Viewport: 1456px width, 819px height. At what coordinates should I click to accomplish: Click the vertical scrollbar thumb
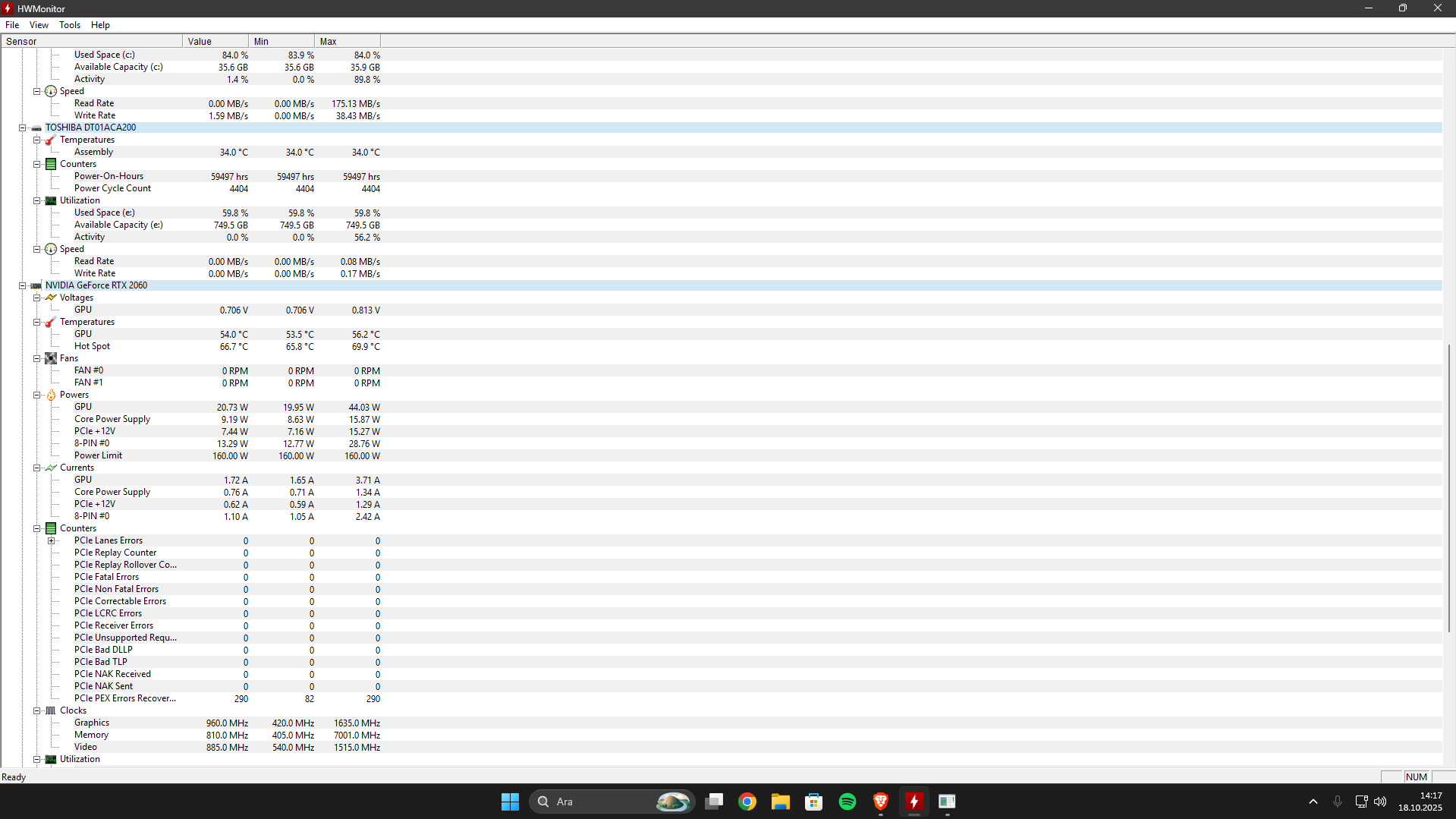tap(1449, 488)
